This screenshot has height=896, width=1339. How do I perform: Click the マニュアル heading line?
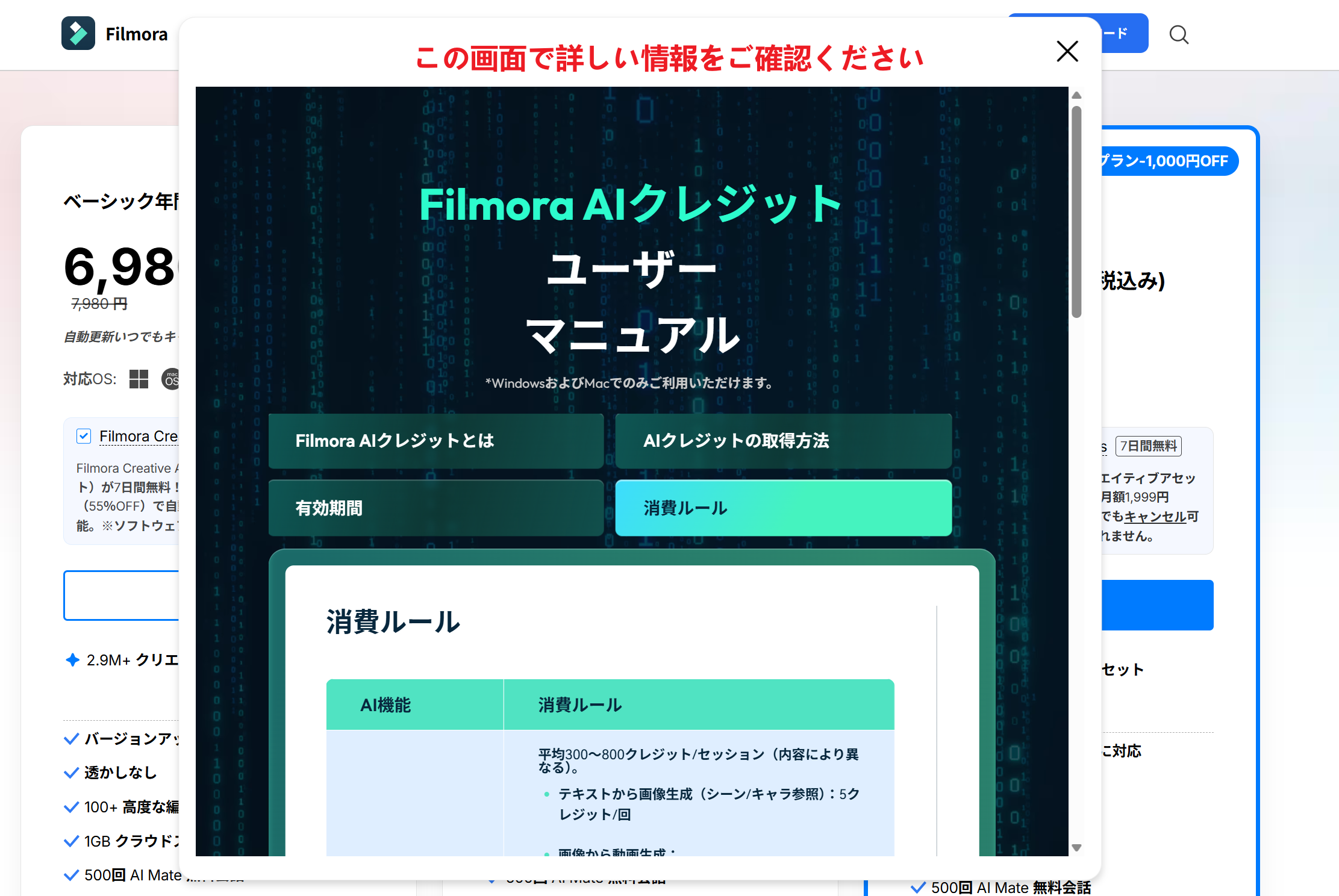(x=632, y=334)
